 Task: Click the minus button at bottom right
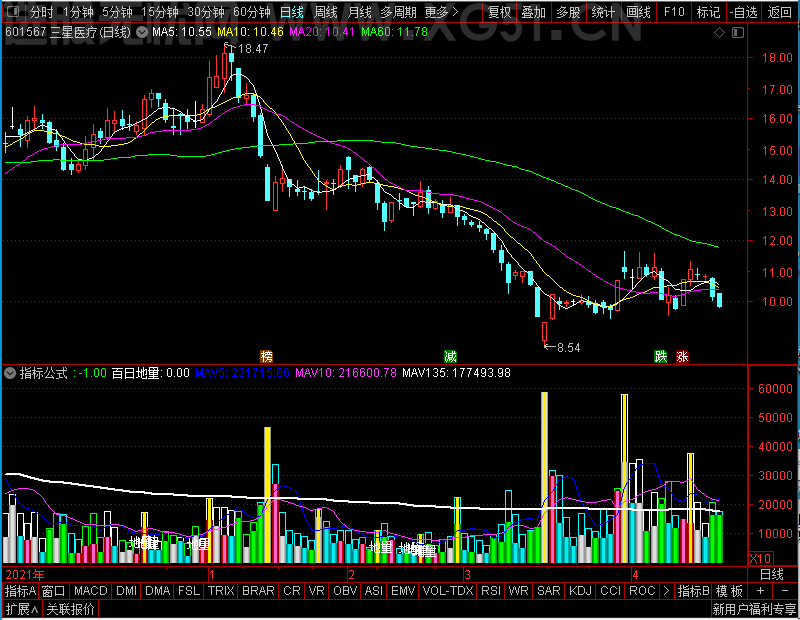[x=785, y=591]
